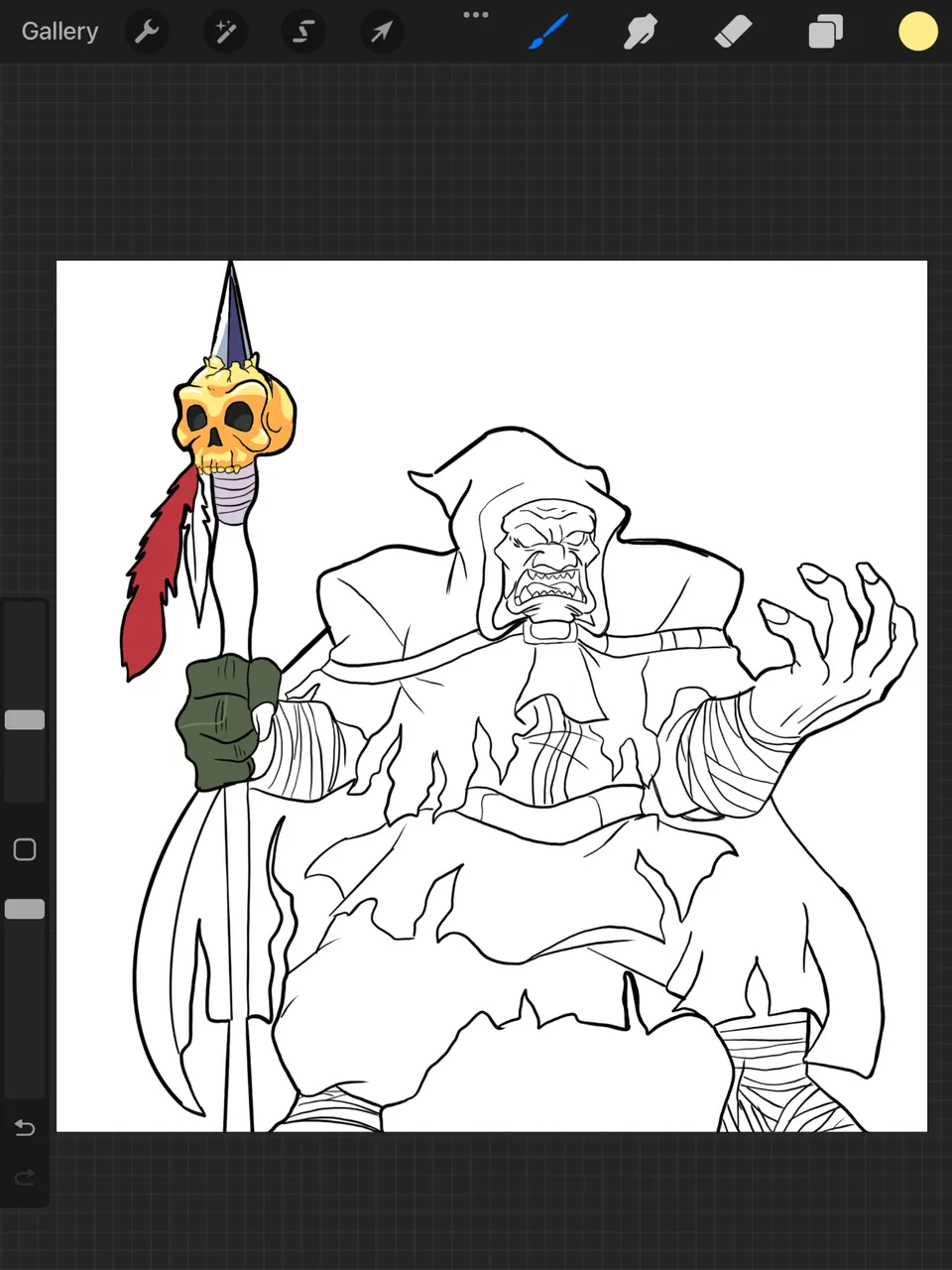952x1270 pixels.
Task: Open the yellow active color picker
Action: [918, 32]
